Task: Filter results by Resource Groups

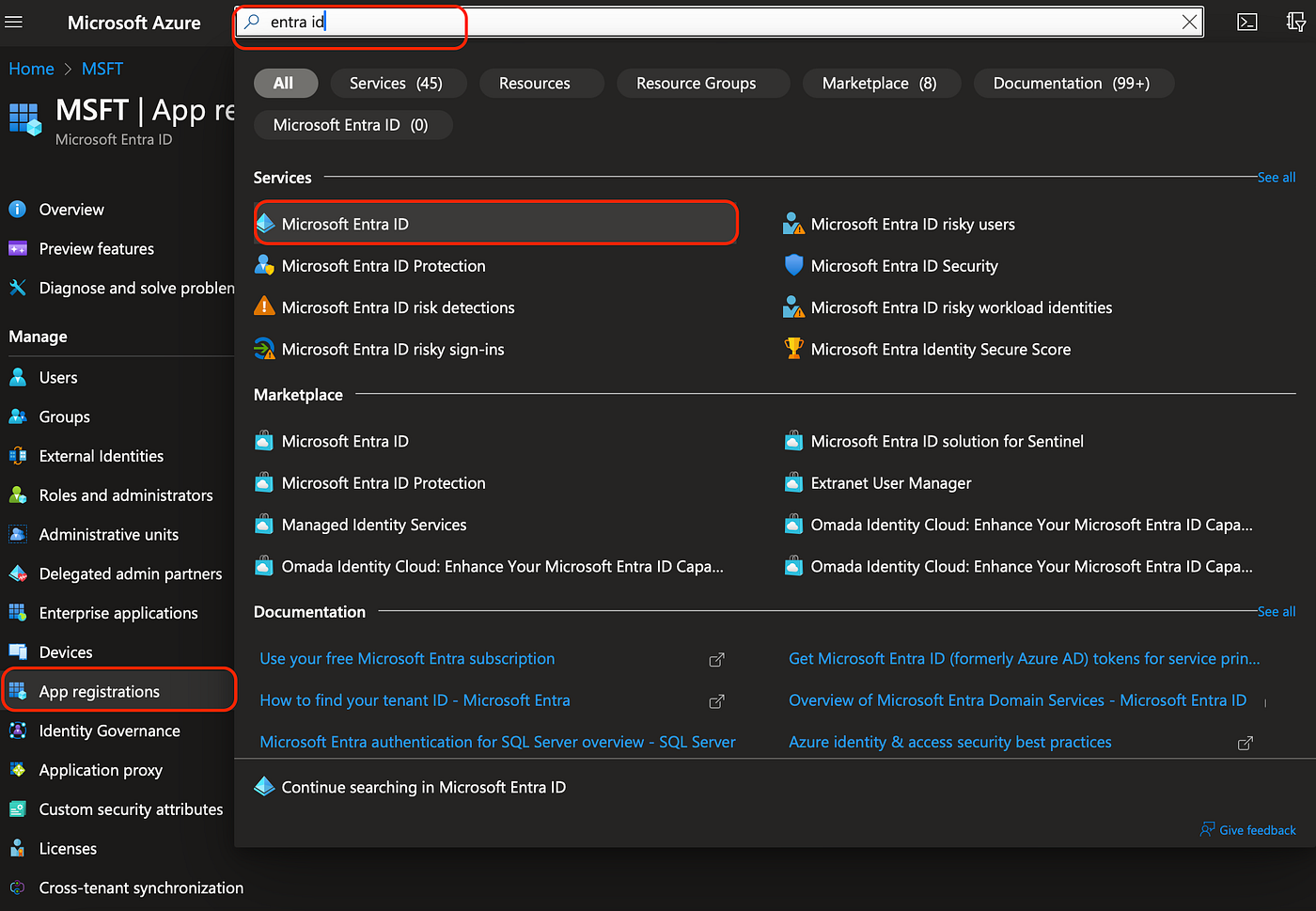Action: click(x=704, y=83)
